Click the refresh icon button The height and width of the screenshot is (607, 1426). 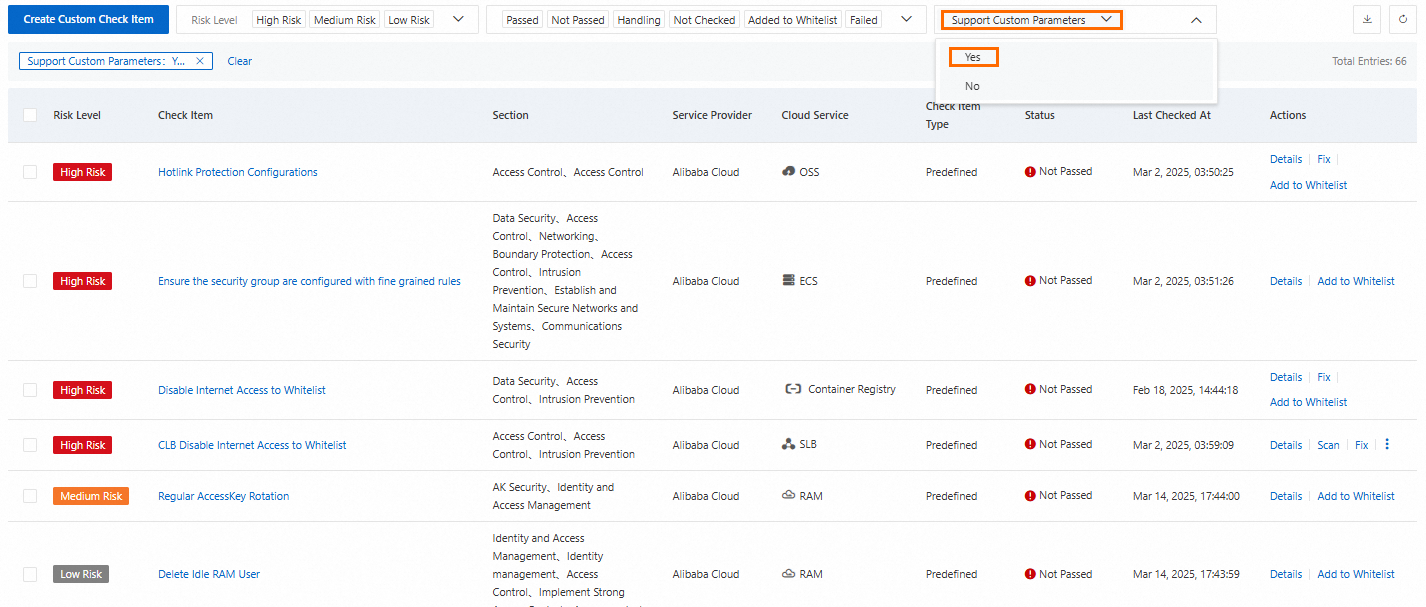tap(1403, 19)
